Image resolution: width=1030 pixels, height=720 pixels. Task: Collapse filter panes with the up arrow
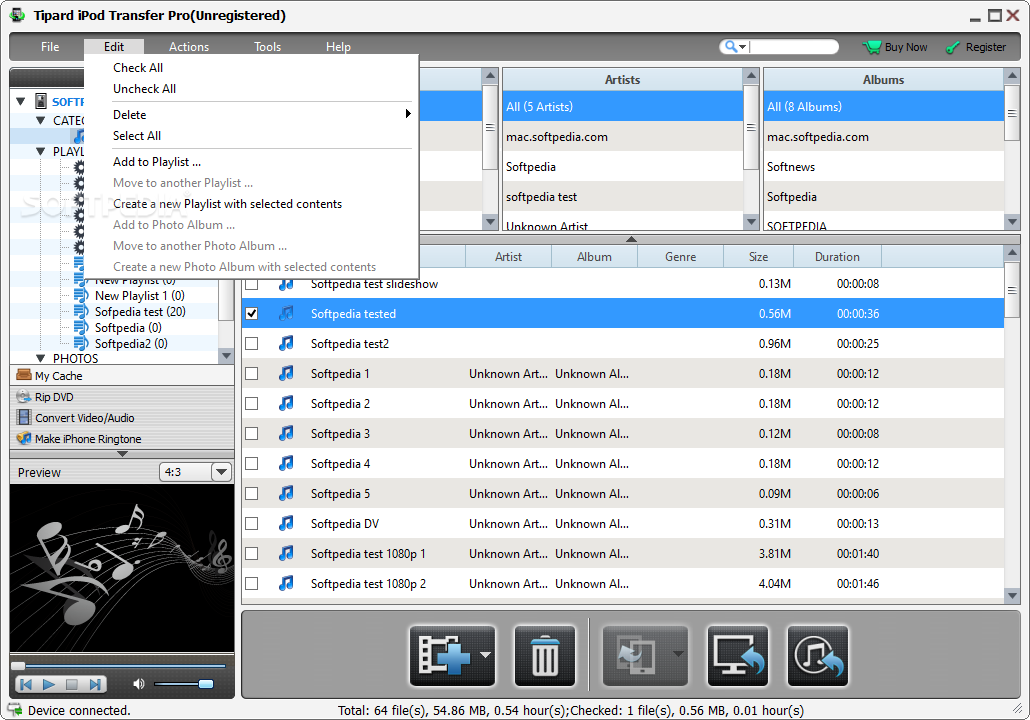(x=631, y=239)
